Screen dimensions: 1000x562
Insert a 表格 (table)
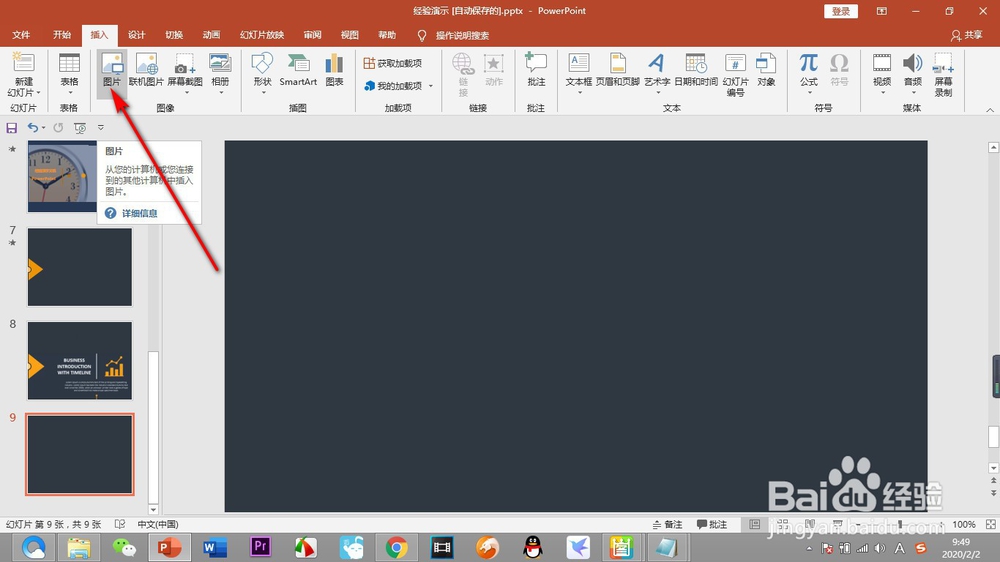(69, 70)
